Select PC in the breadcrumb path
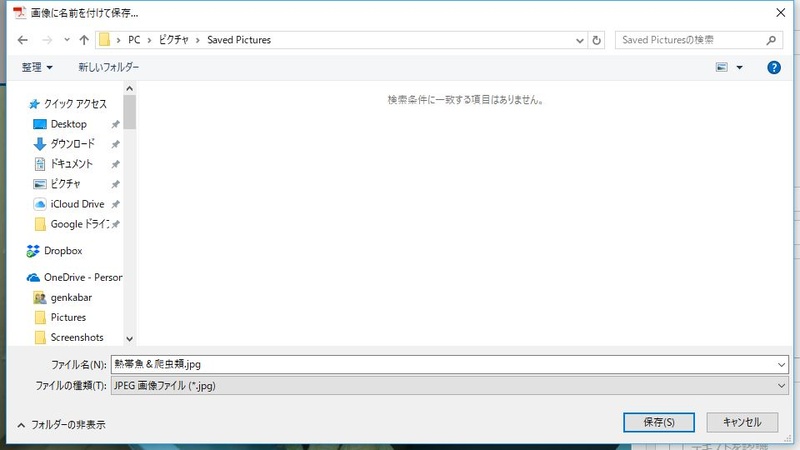Image resolution: width=800 pixels, height=450 pixels. click(134, 40)
